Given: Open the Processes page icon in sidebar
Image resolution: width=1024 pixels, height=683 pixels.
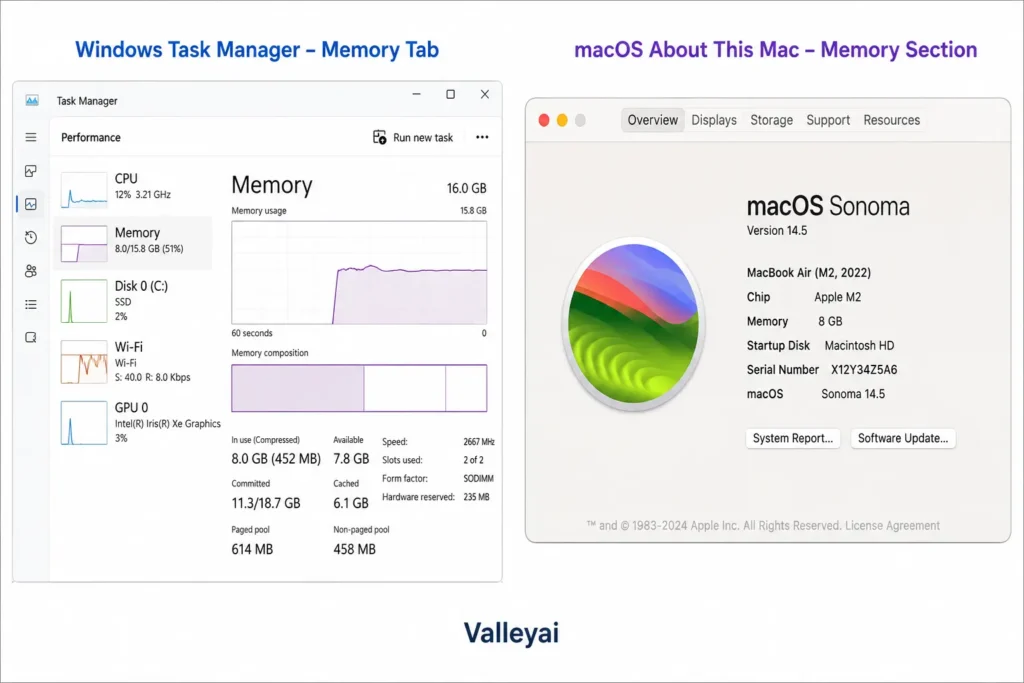Looking at the screenshot, I should click(31, 170).
